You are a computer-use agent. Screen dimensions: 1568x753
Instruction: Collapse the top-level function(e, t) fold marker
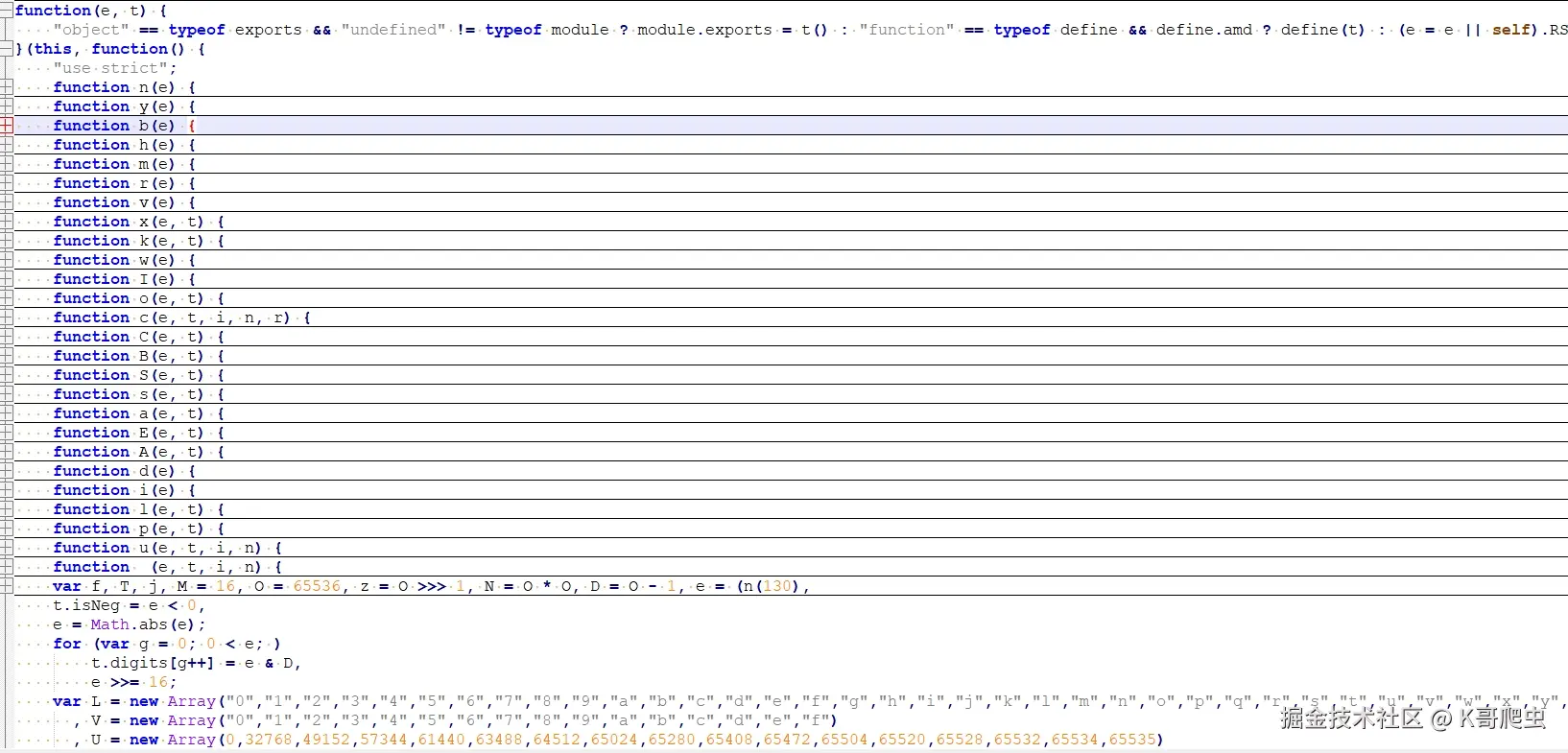pos(7,11)
